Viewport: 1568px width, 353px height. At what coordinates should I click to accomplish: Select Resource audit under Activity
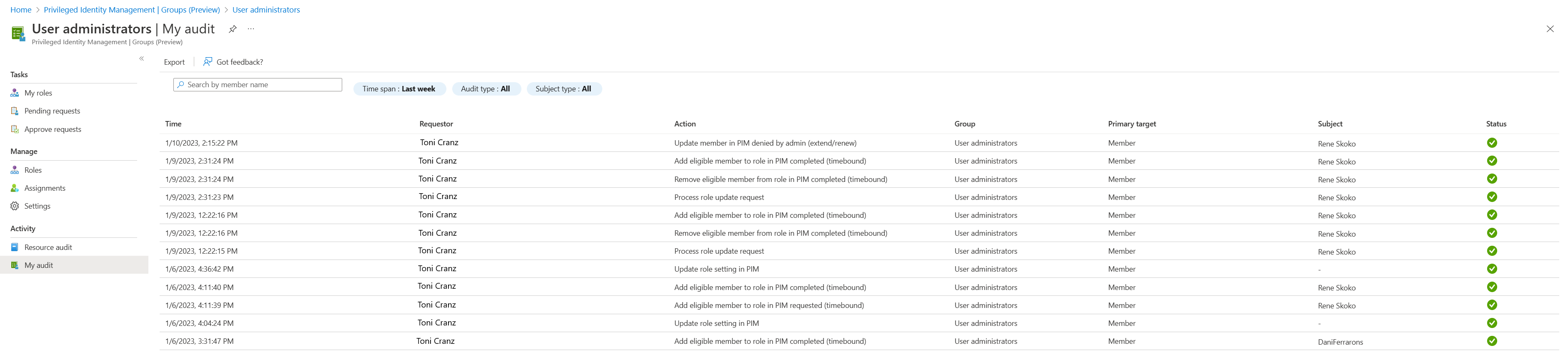(48, 247)
